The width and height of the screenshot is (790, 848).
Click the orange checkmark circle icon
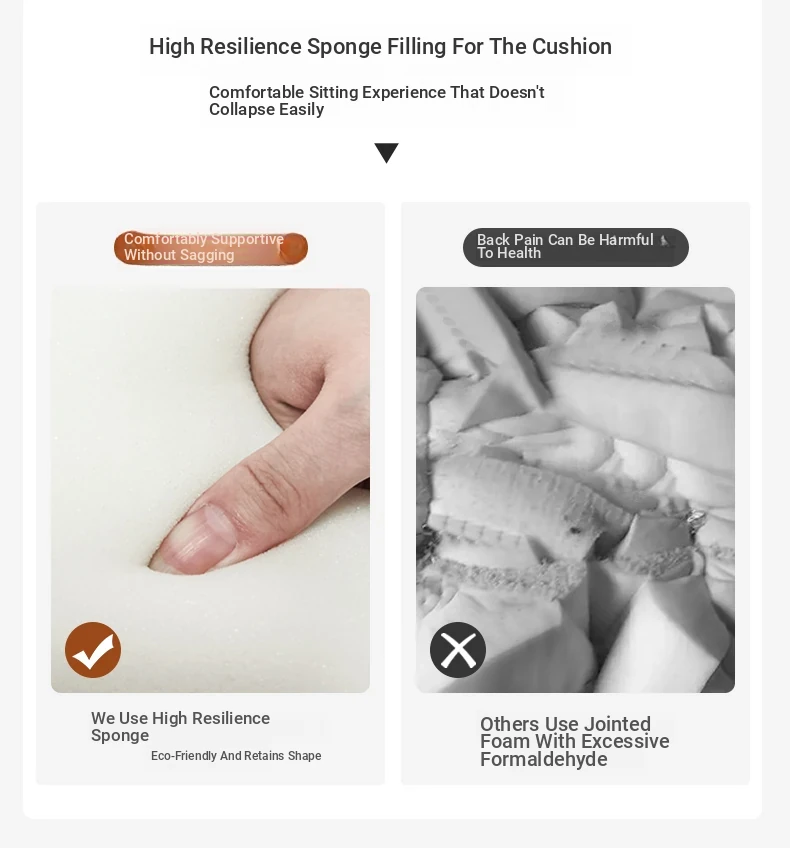point(93,650)
